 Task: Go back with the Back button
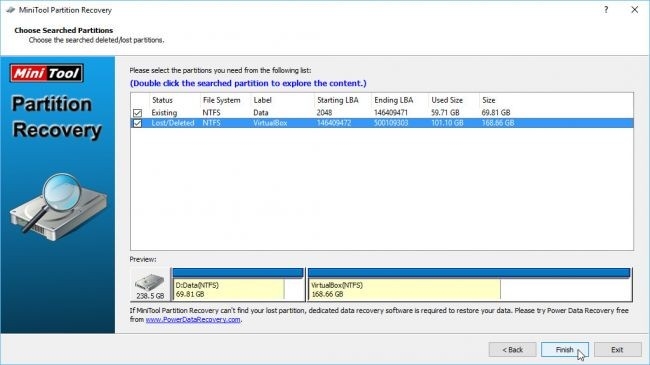[x=512, y=350]
